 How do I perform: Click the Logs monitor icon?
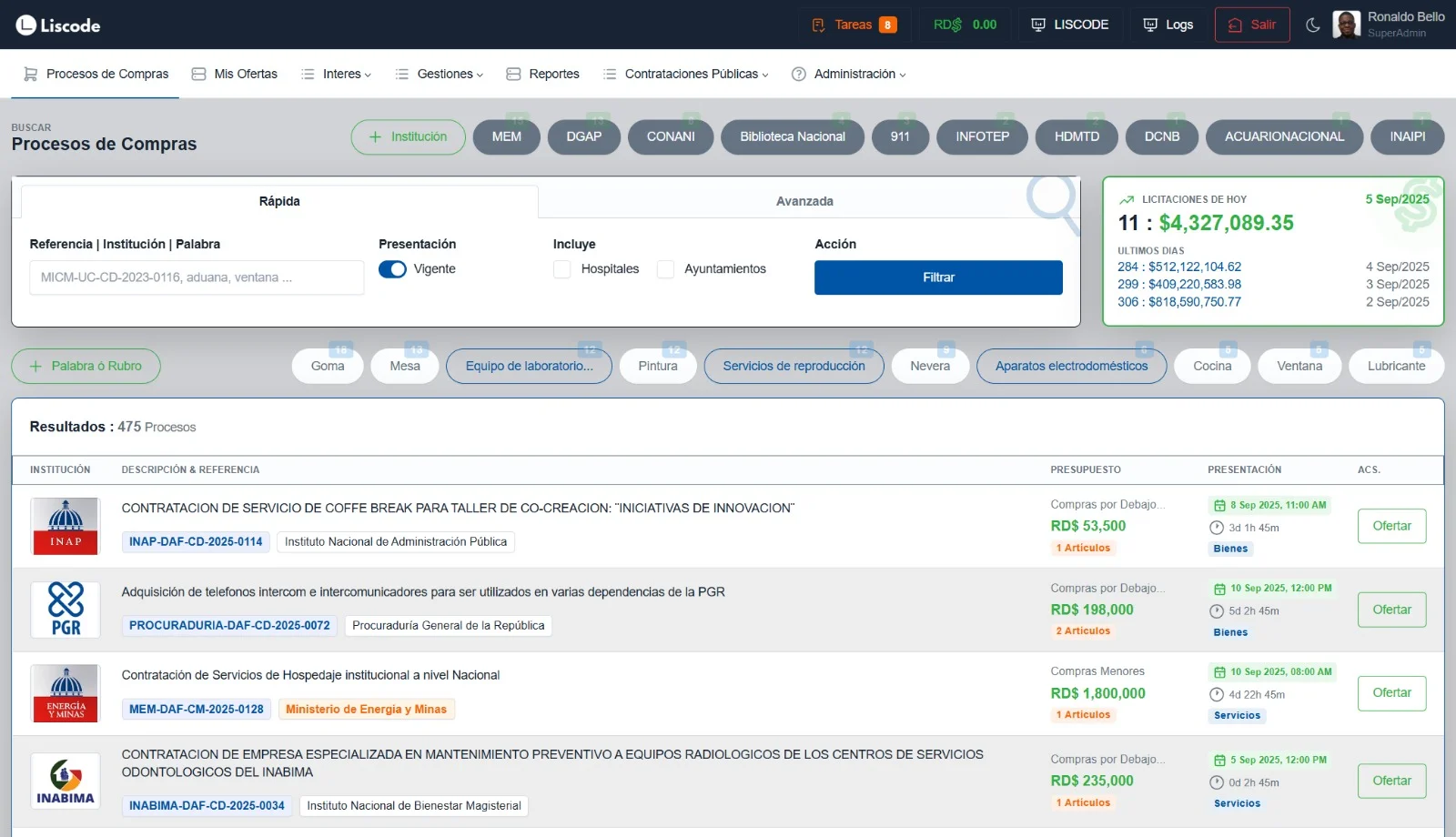[1150, 25]
